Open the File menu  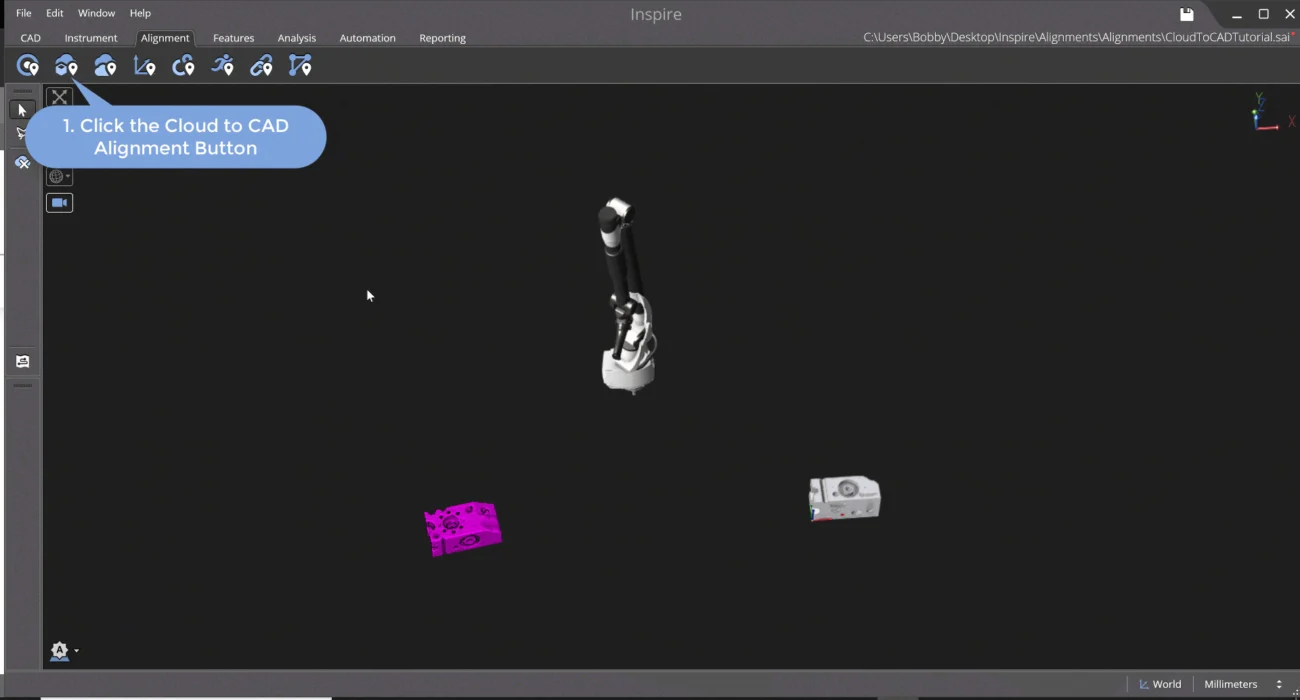(x=24, y=13)
